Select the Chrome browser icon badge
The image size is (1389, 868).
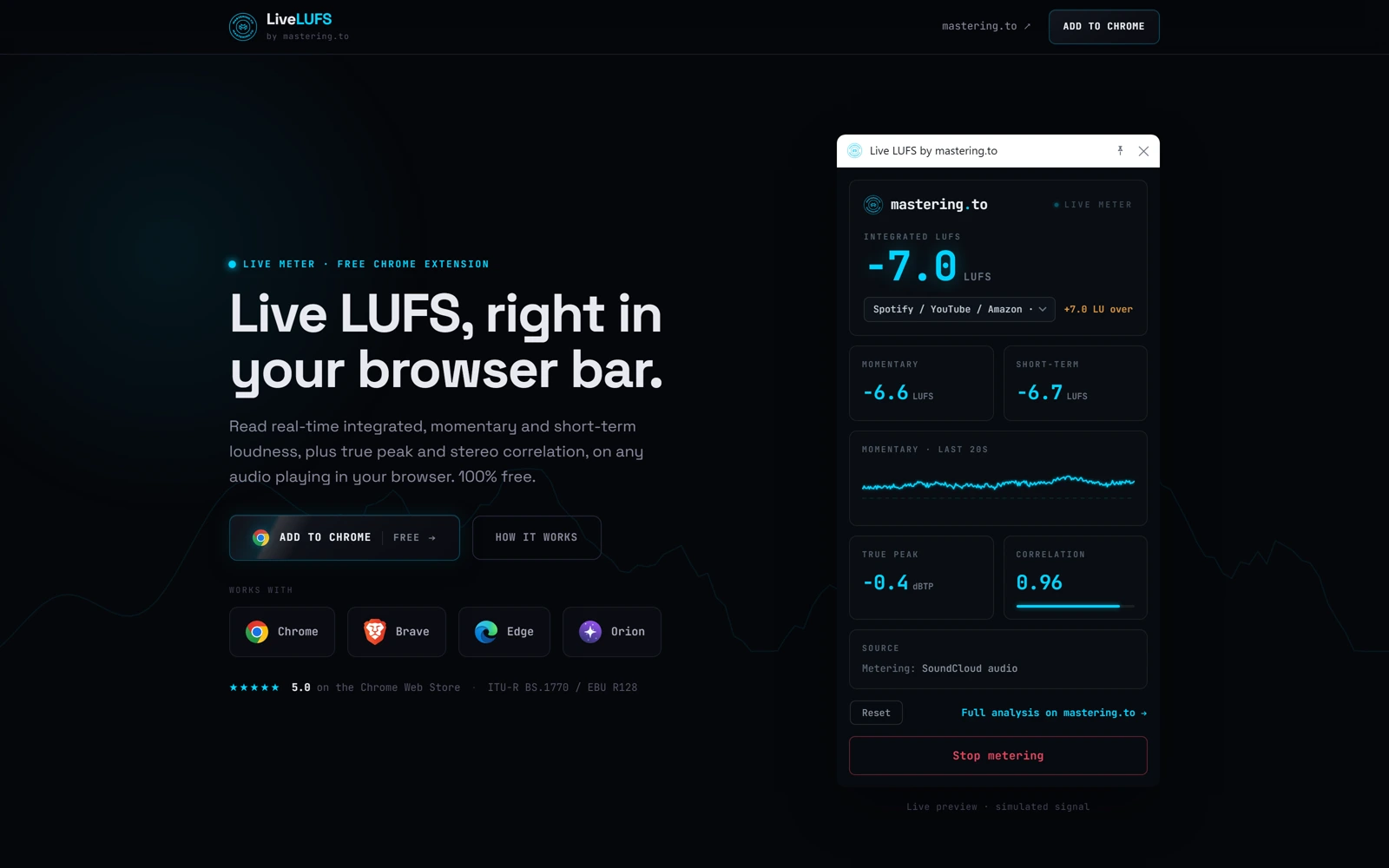[x=282, y=632]
